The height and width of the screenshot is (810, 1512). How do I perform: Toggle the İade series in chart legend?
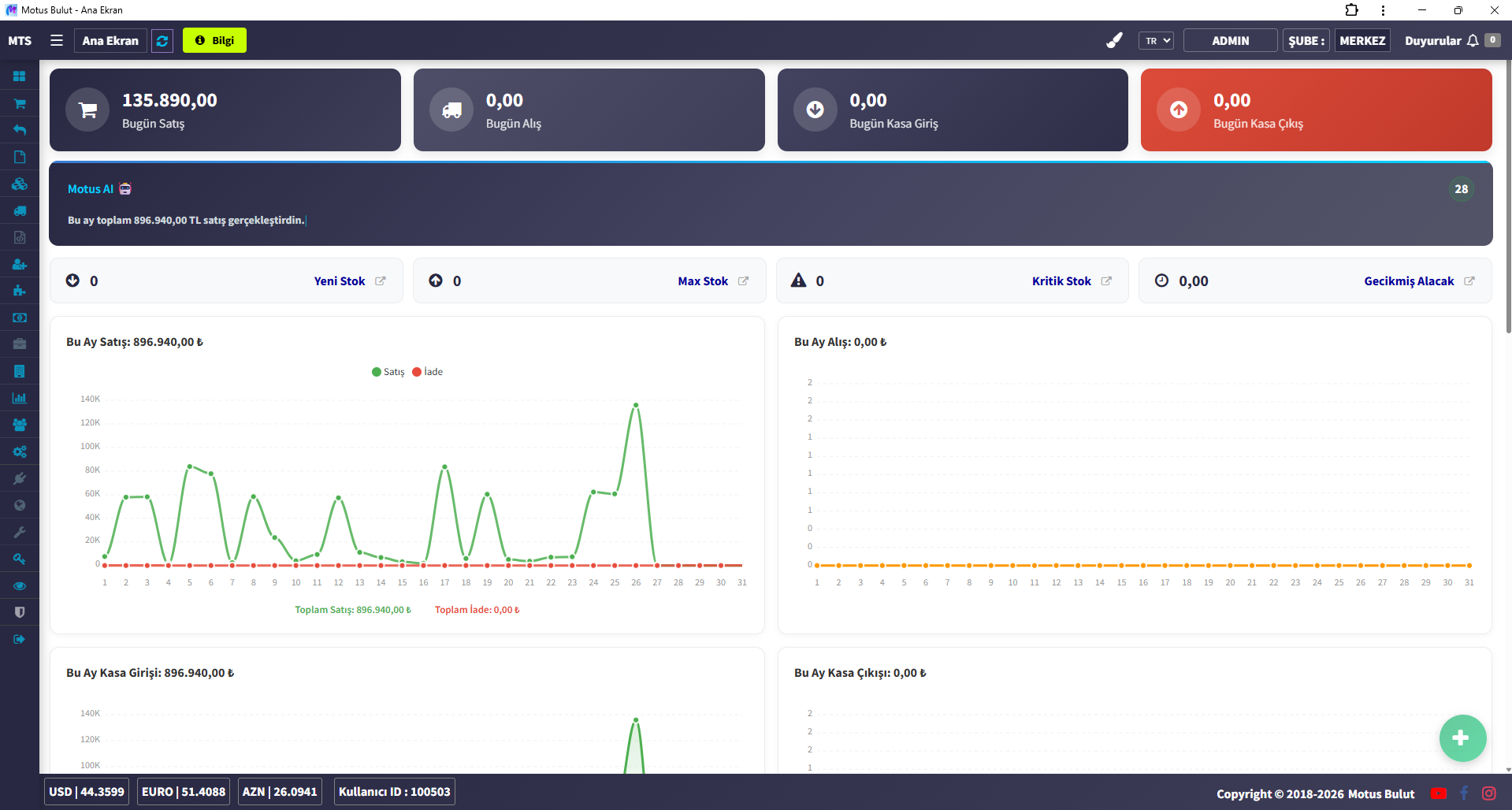[x=428, y=372]
